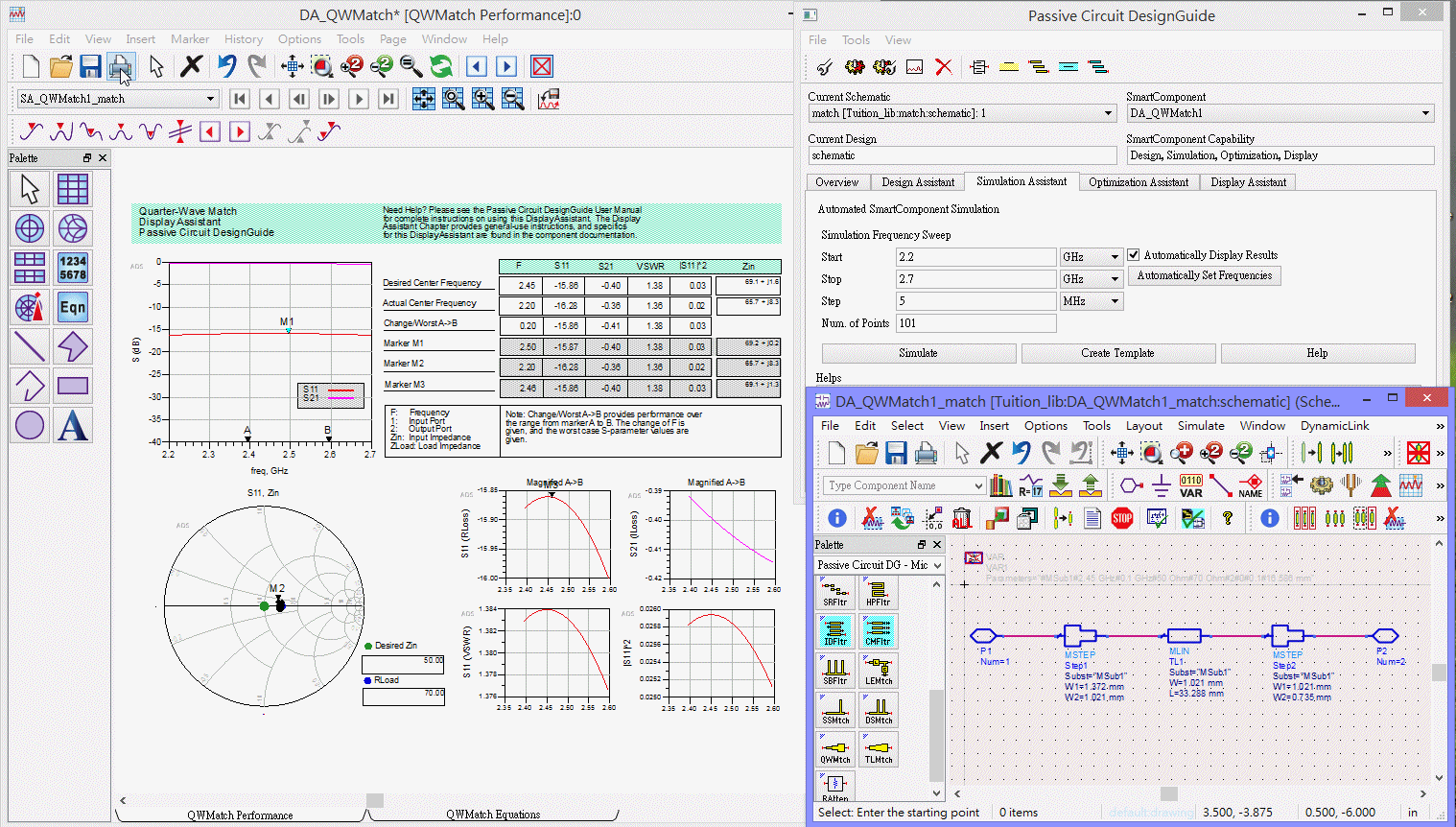The width and height of the screenshot is (1456, 827).
Task: Open Overview tab in DesignGuide
Action: point(837,182)
